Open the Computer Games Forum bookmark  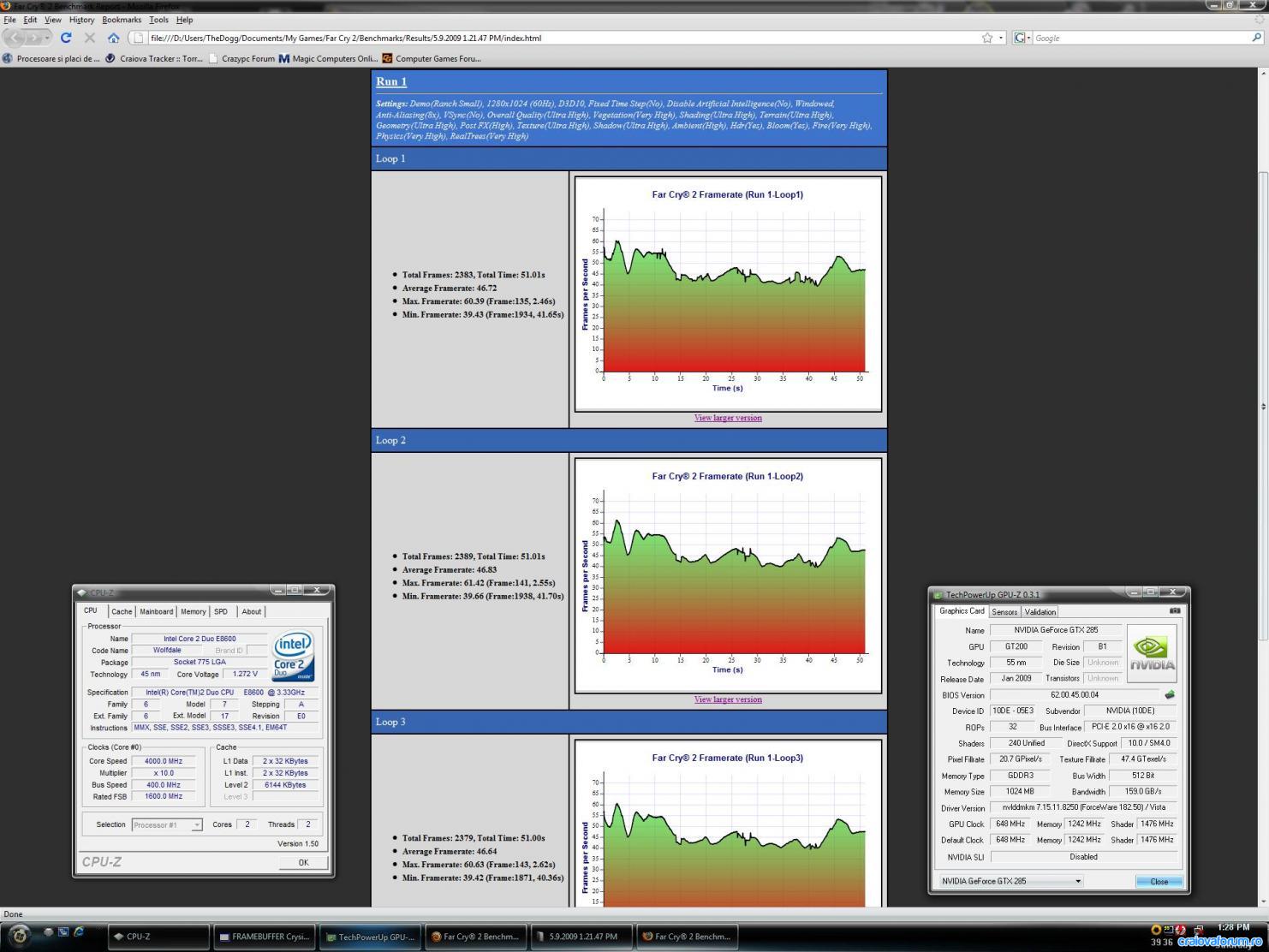pyautogui.click(x=432, y=58)
